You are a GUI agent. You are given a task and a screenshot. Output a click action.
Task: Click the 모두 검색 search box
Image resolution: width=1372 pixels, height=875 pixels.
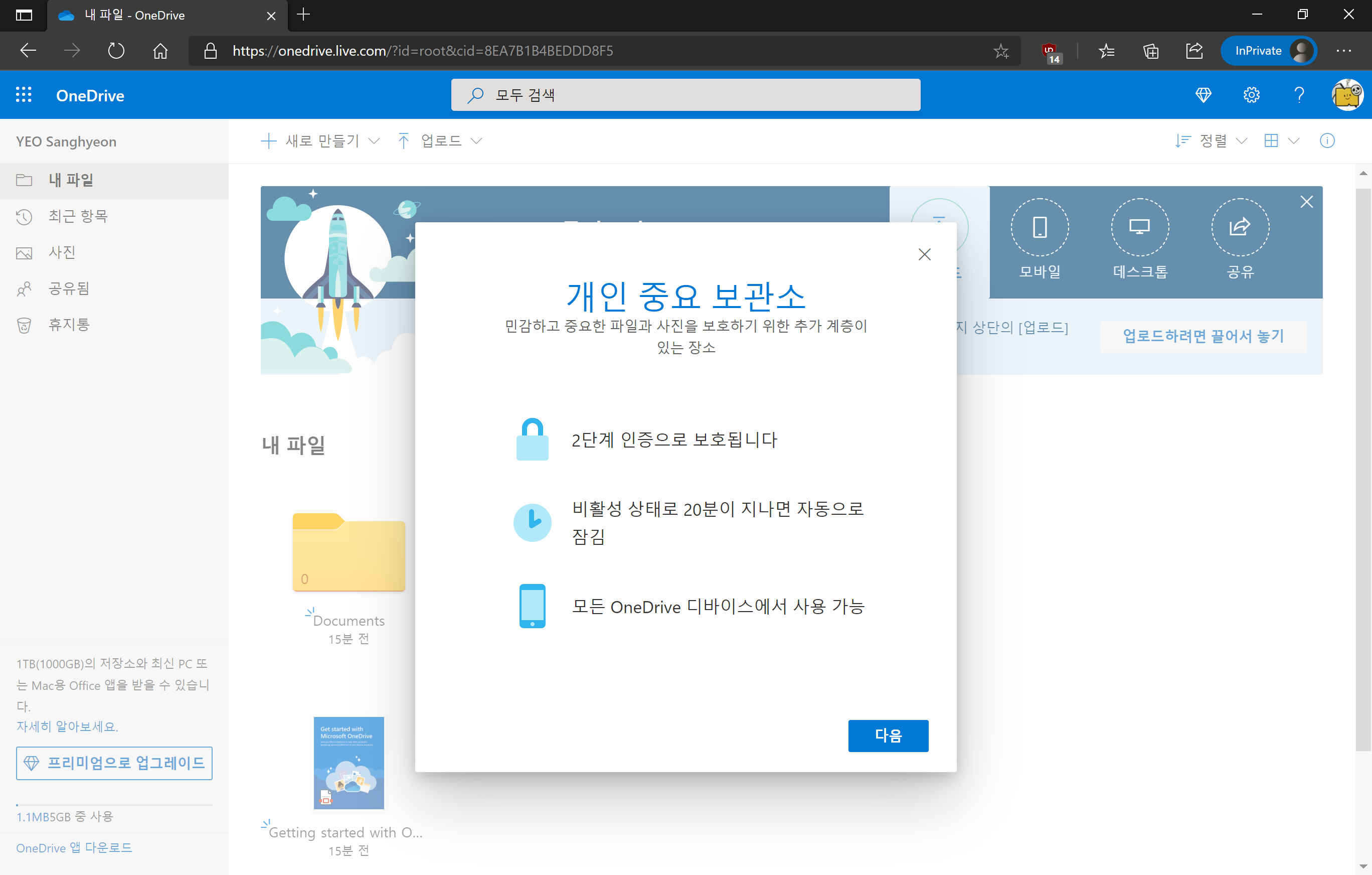click(685, 95)
